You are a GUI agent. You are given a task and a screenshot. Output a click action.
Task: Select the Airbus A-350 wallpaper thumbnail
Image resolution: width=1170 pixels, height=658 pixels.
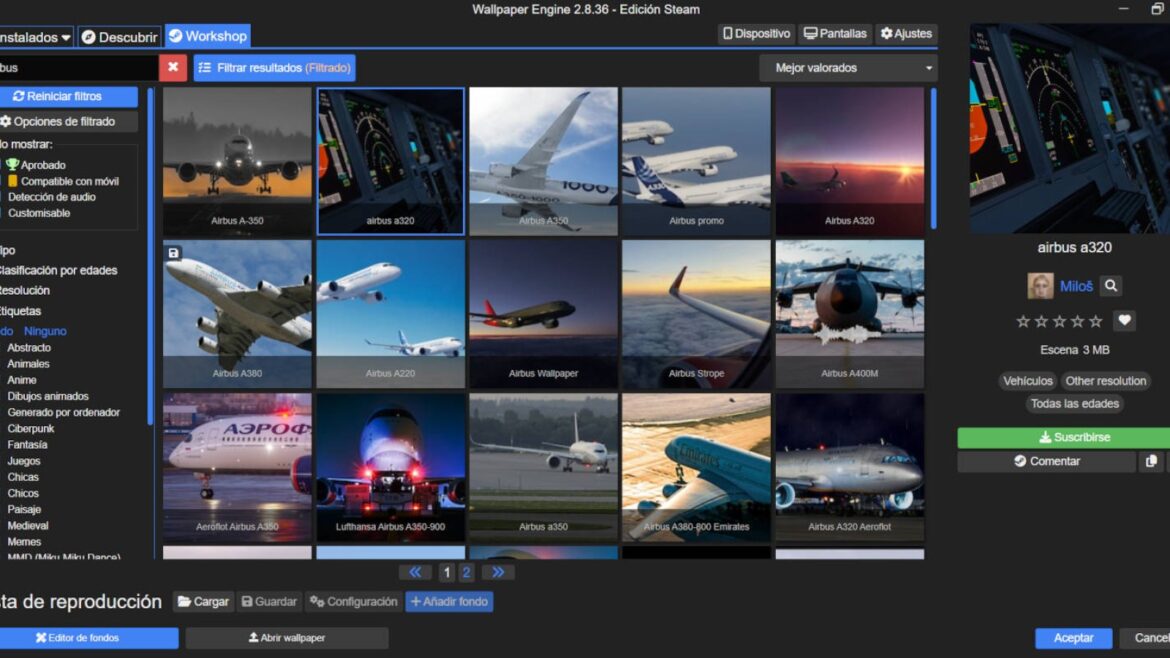237,161
